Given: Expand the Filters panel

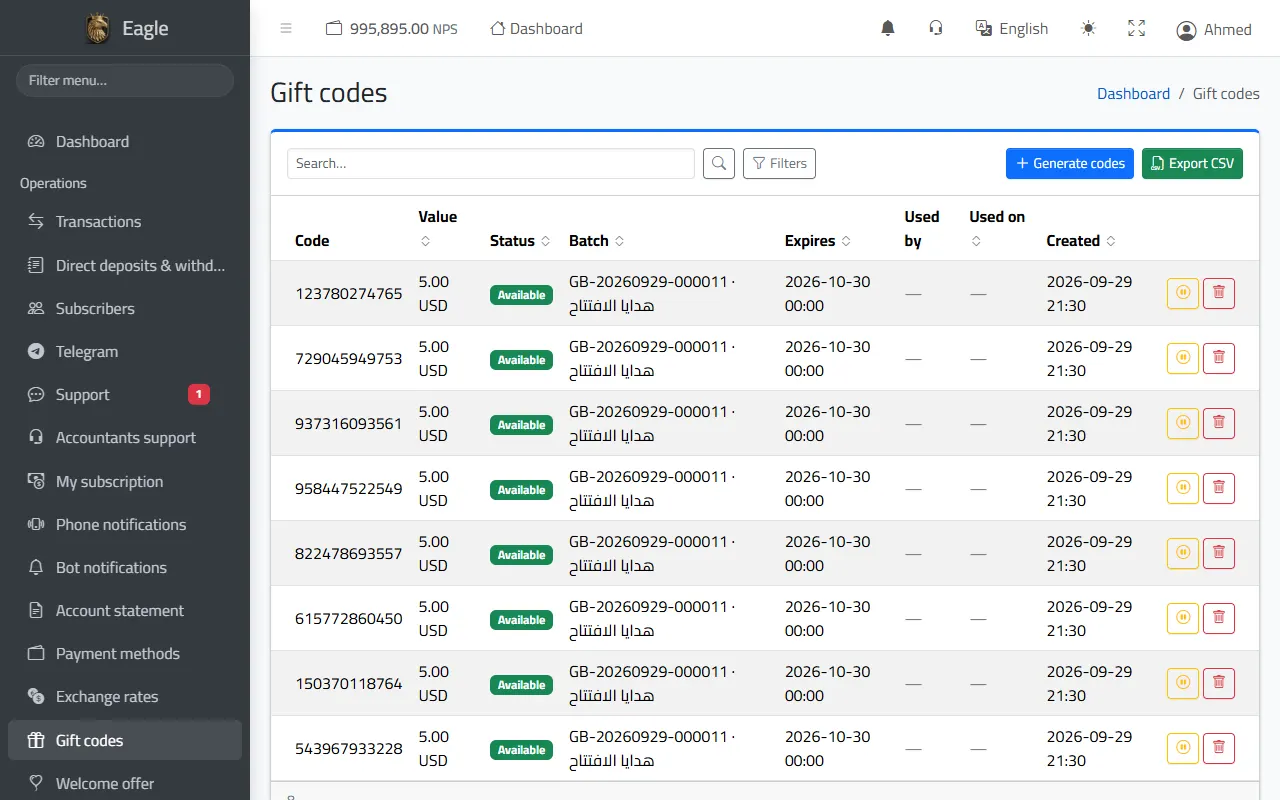Looking at the screenshot, I should [x=779, y=163].
